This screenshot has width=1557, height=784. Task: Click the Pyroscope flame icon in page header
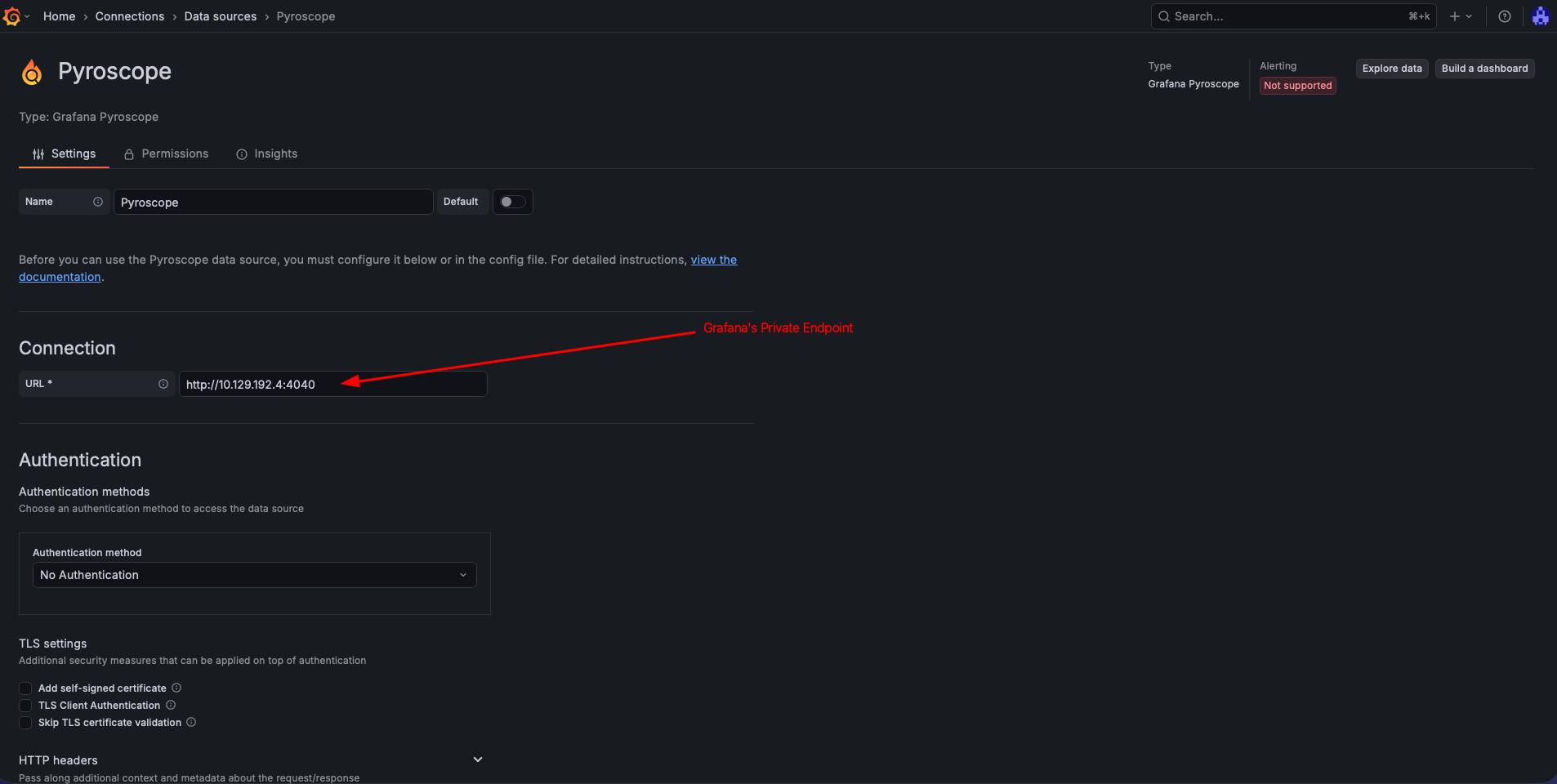pos(32,73)
